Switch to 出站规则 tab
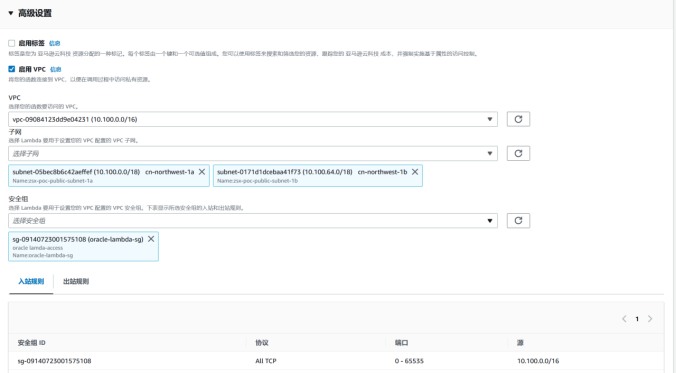This screenshot has width=676, height=373. 76,282
